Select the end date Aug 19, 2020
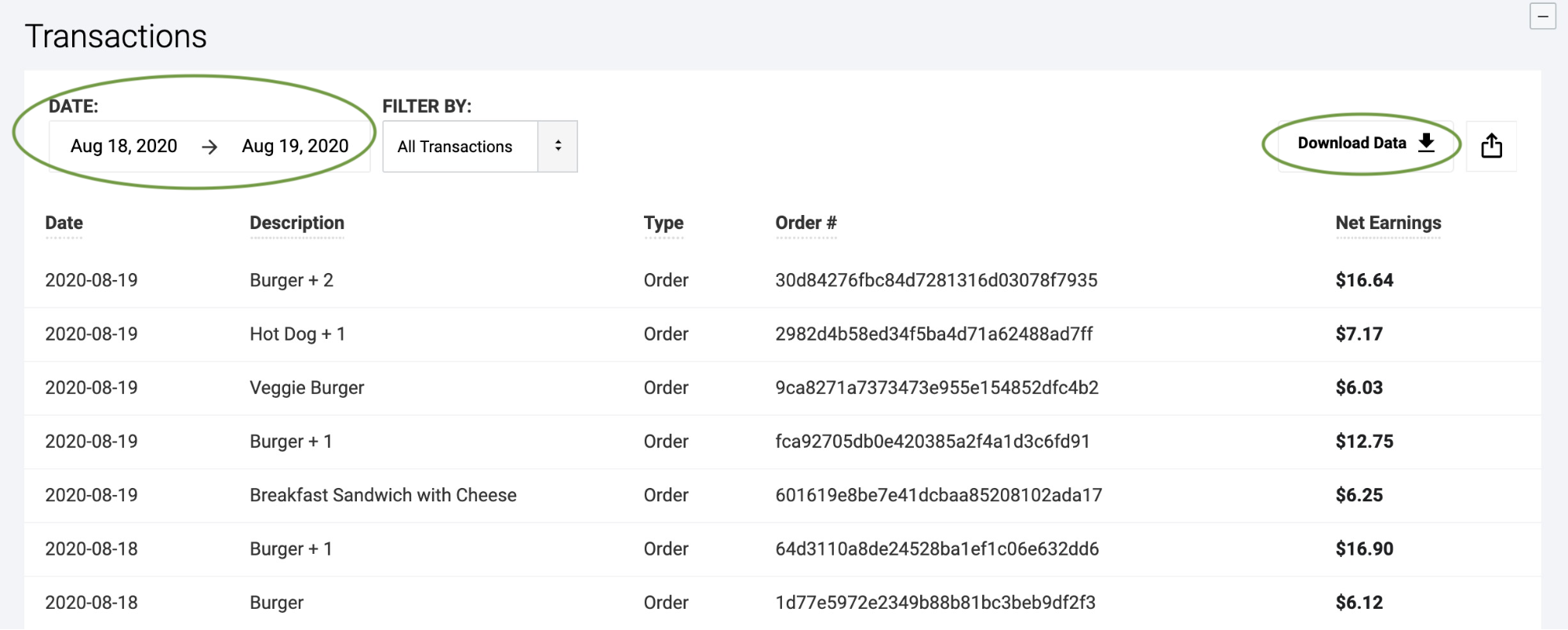This screenshot has width=1568, height=630. (295, 147)
